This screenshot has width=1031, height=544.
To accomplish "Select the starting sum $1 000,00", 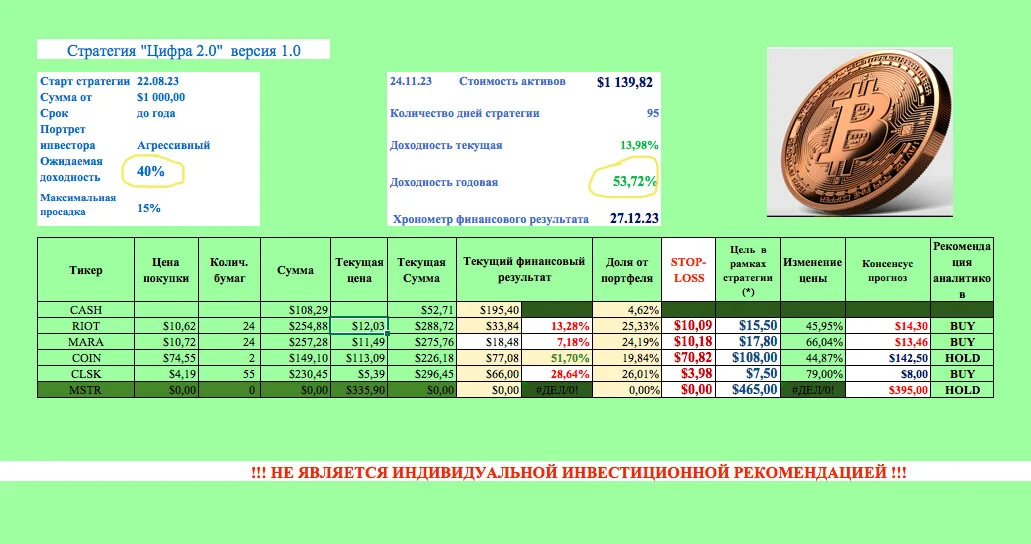I will (161, 97).
